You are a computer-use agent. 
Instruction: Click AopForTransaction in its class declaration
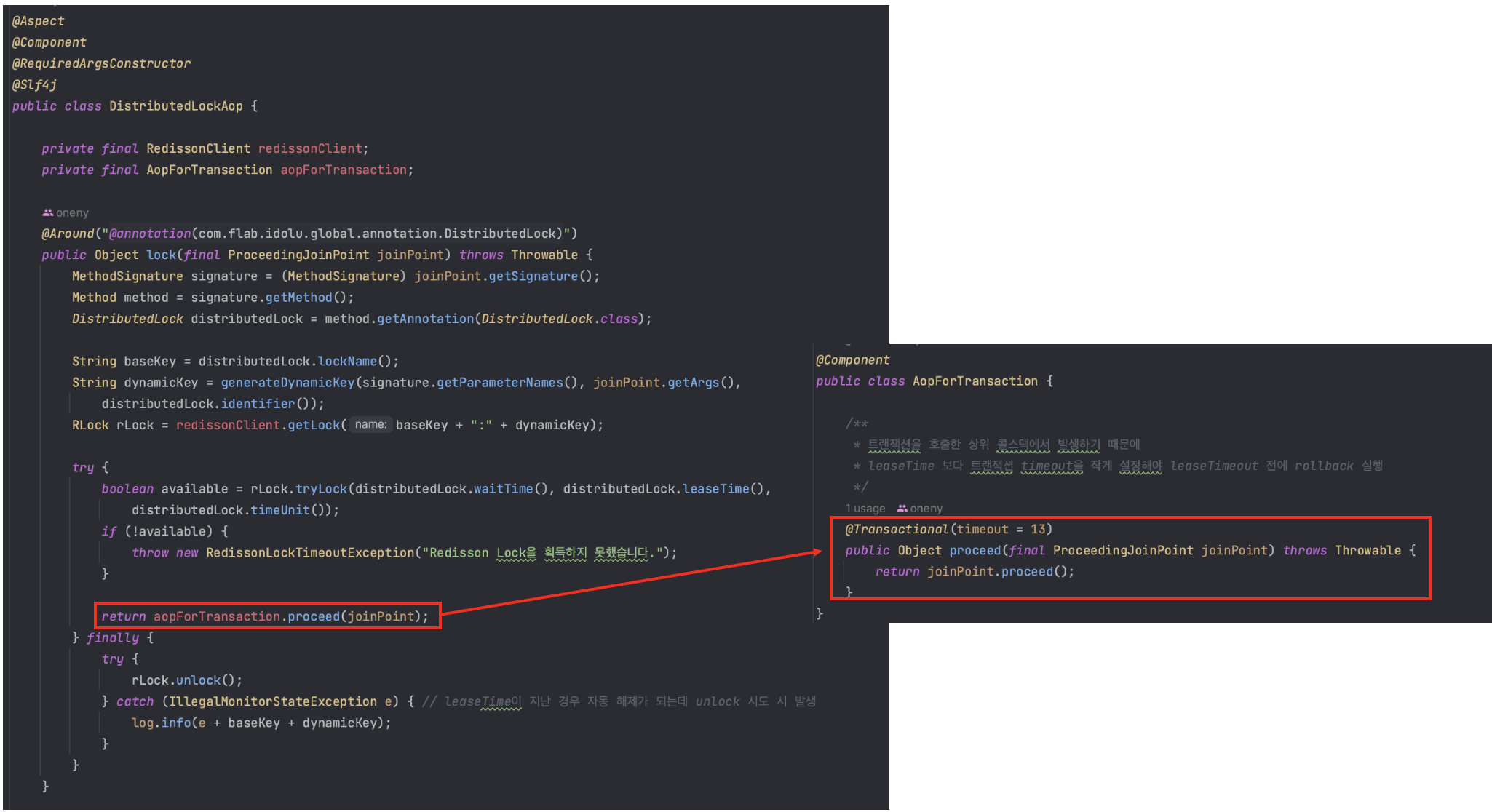tap(975, 381)
